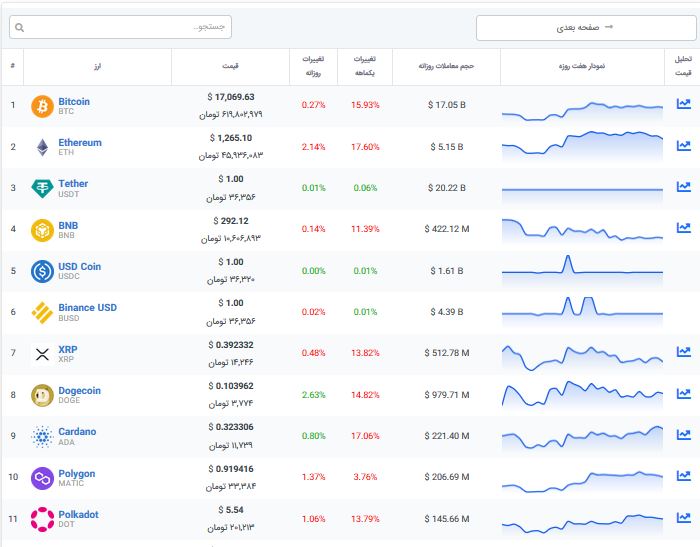Open price analysis chart icon for BNB
700x547 pixels.
(x=683, y=227)
